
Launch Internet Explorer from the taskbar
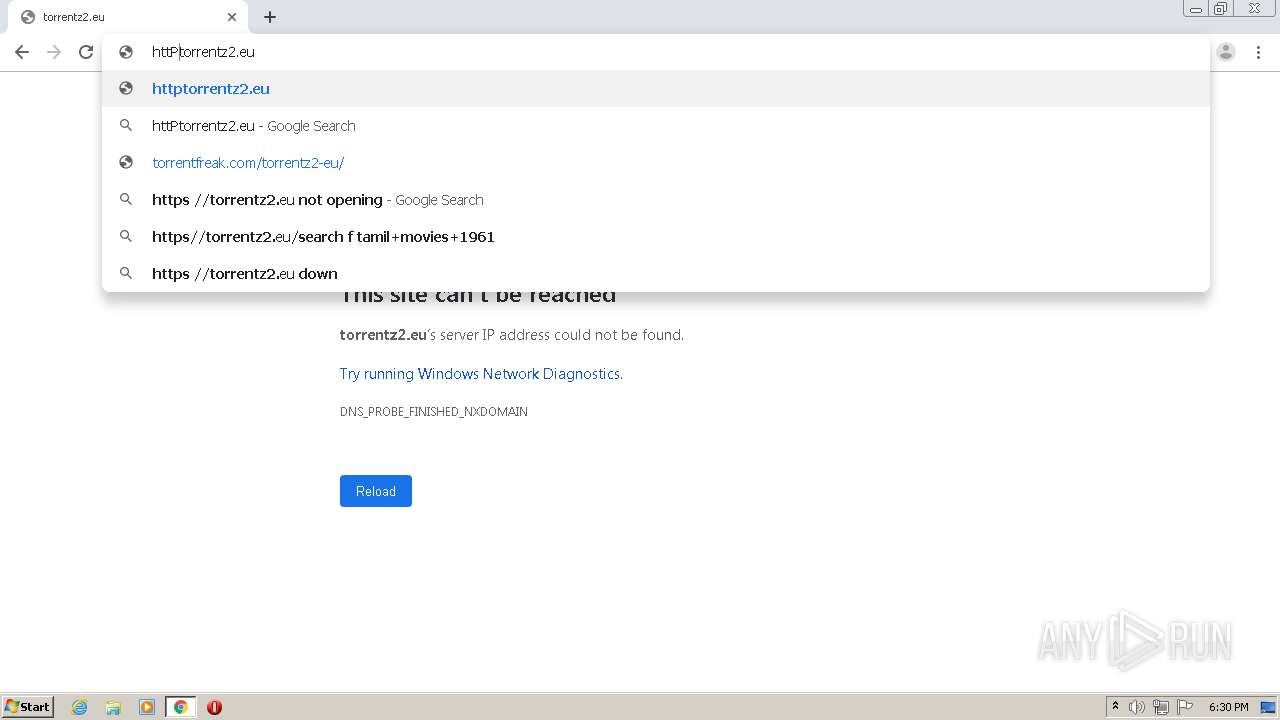point(80,707)
